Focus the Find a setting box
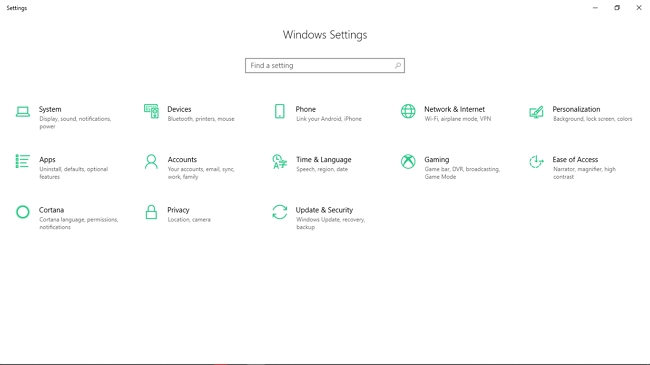Viewport: 650px width, 365px height. coord(325,66)
